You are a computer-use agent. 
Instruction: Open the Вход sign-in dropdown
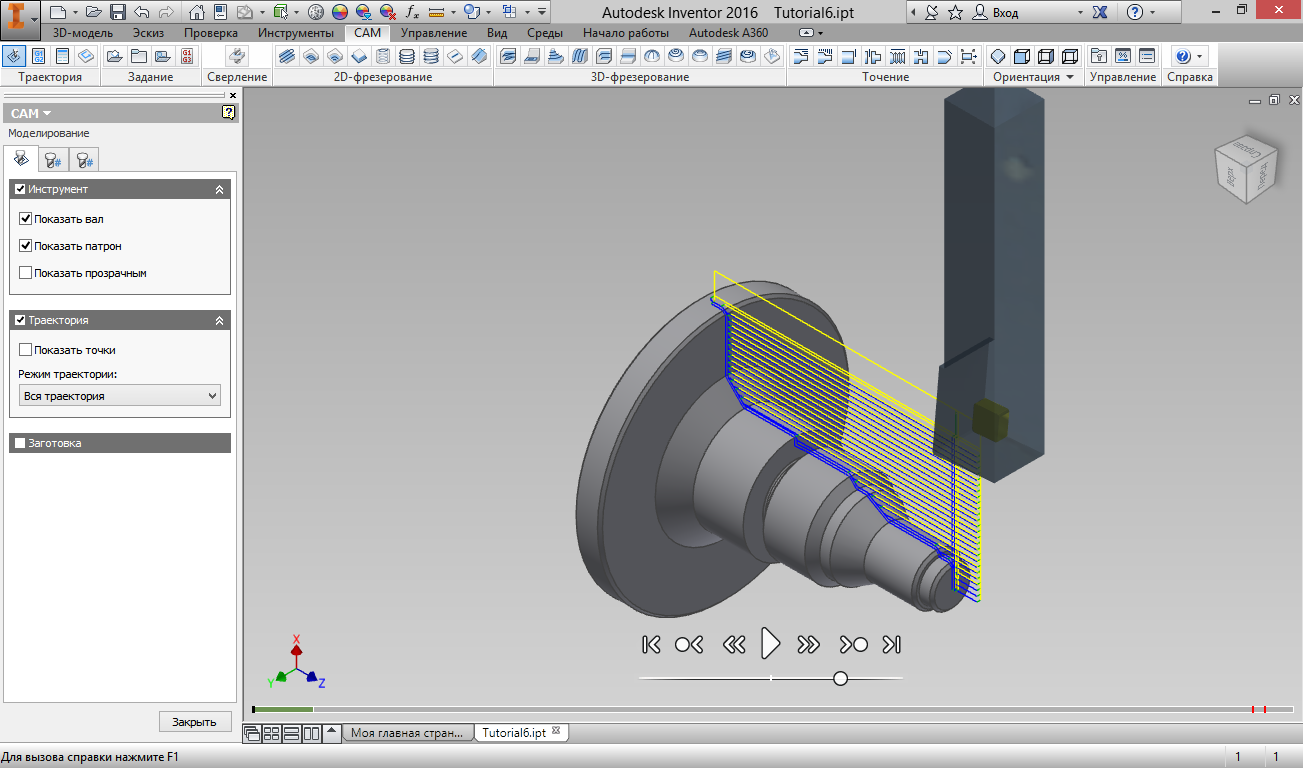click(1079, 13)
